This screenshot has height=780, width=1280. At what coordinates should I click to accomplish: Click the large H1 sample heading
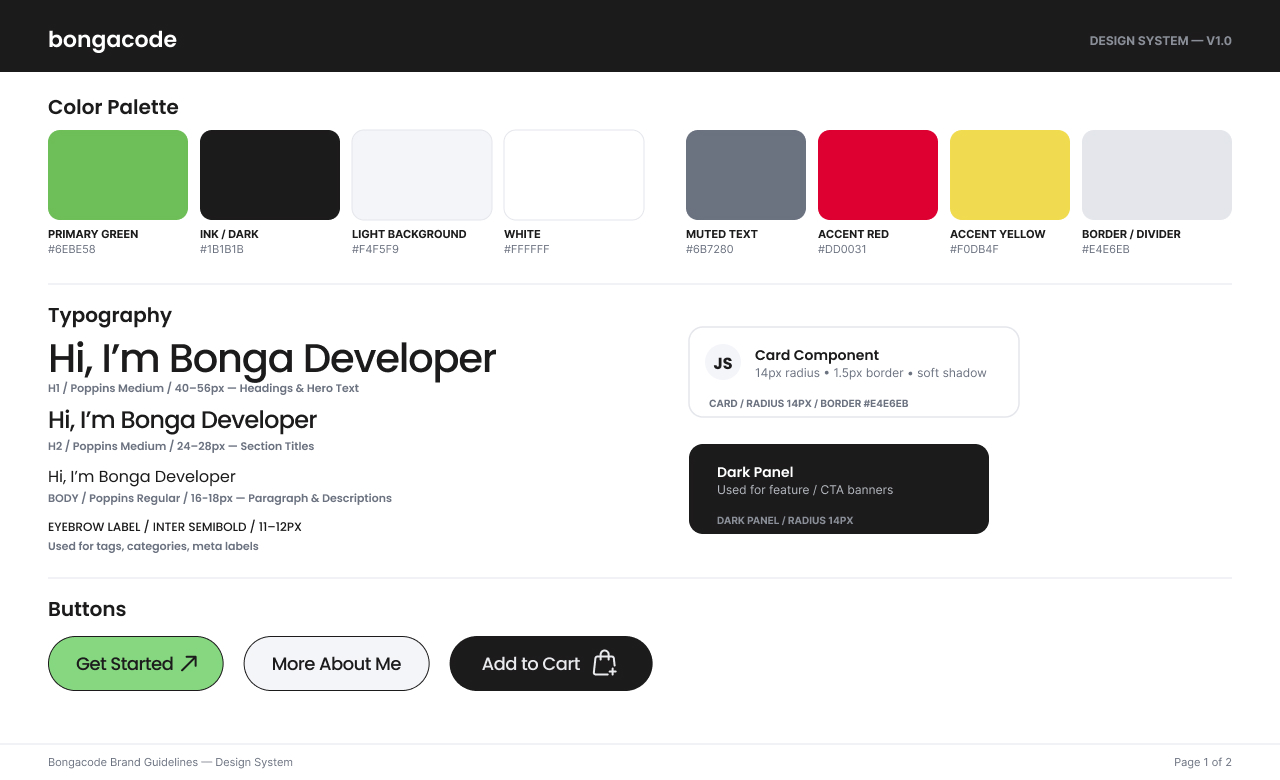(272, 358)
